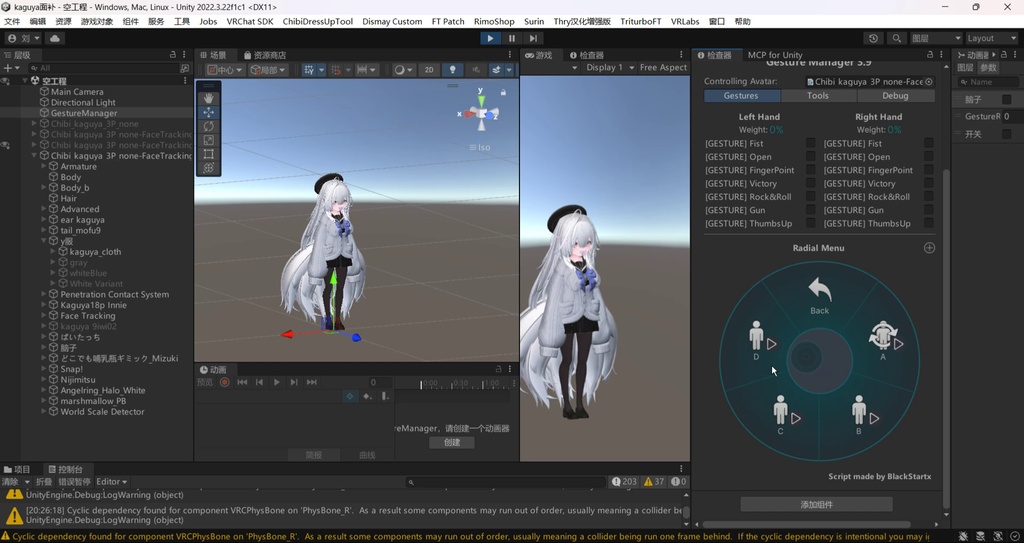The image size is (1024, 543).
Task: Open the 图层 layers dropdown in toolbar
Action: pos(936,39)
